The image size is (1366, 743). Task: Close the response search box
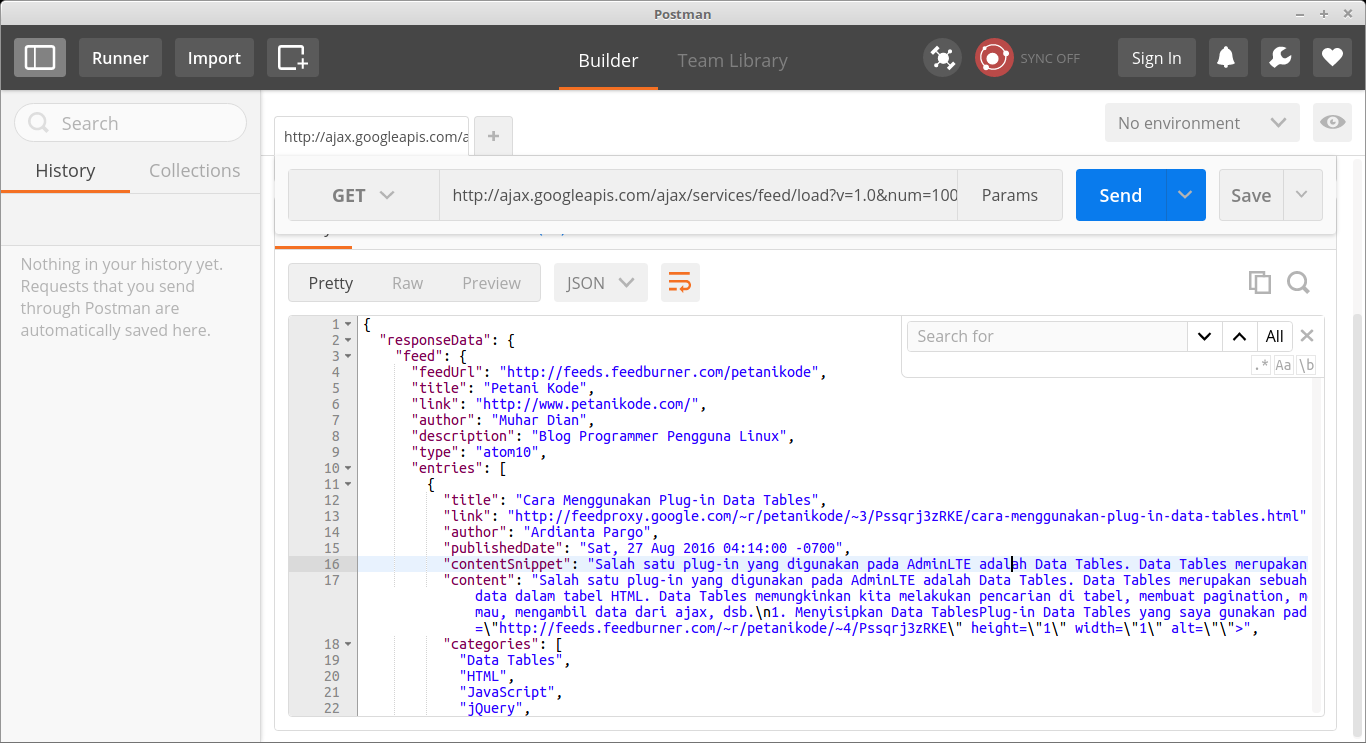point(1307,336)
